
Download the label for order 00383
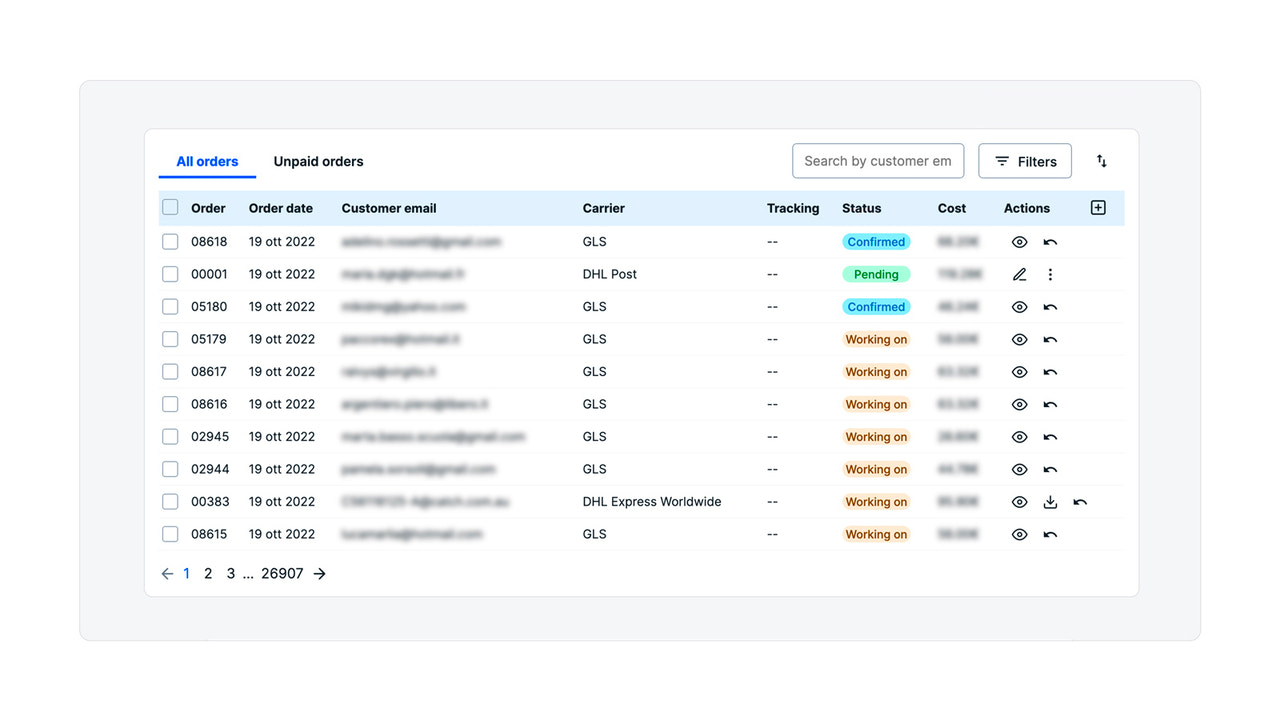1050,501
